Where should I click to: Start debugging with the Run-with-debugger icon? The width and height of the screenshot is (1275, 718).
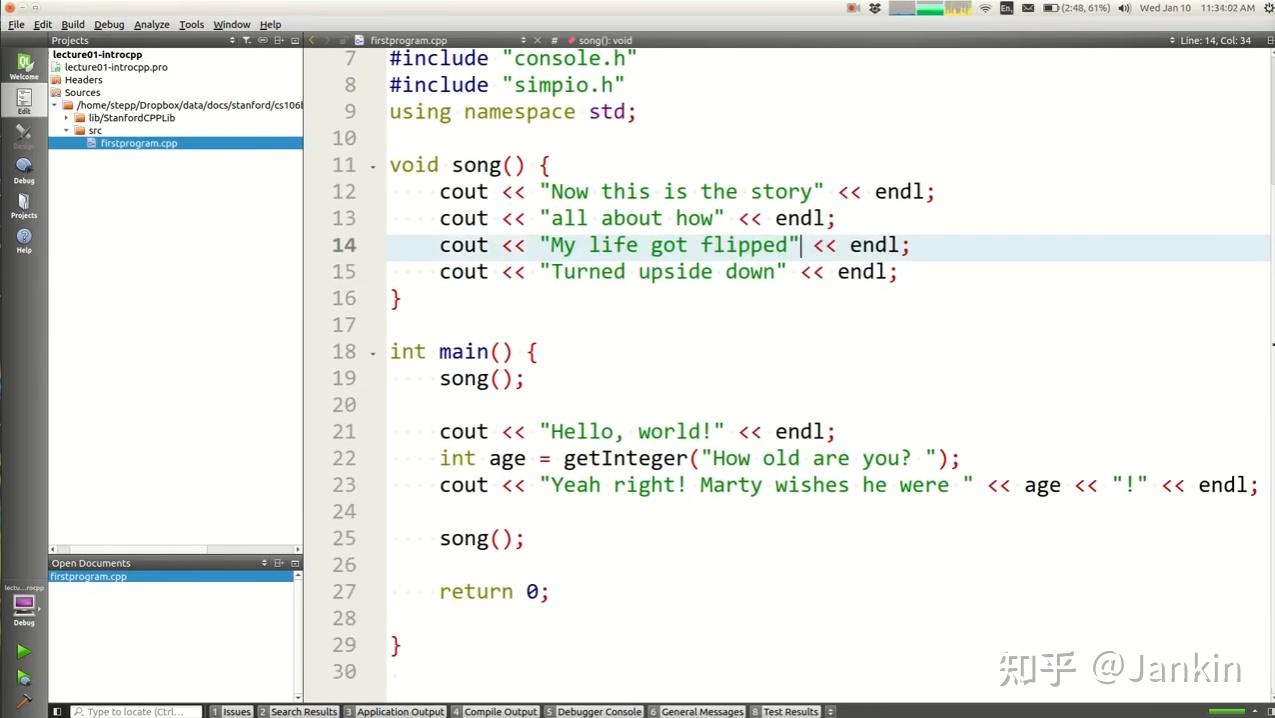(x=23, y=678)
